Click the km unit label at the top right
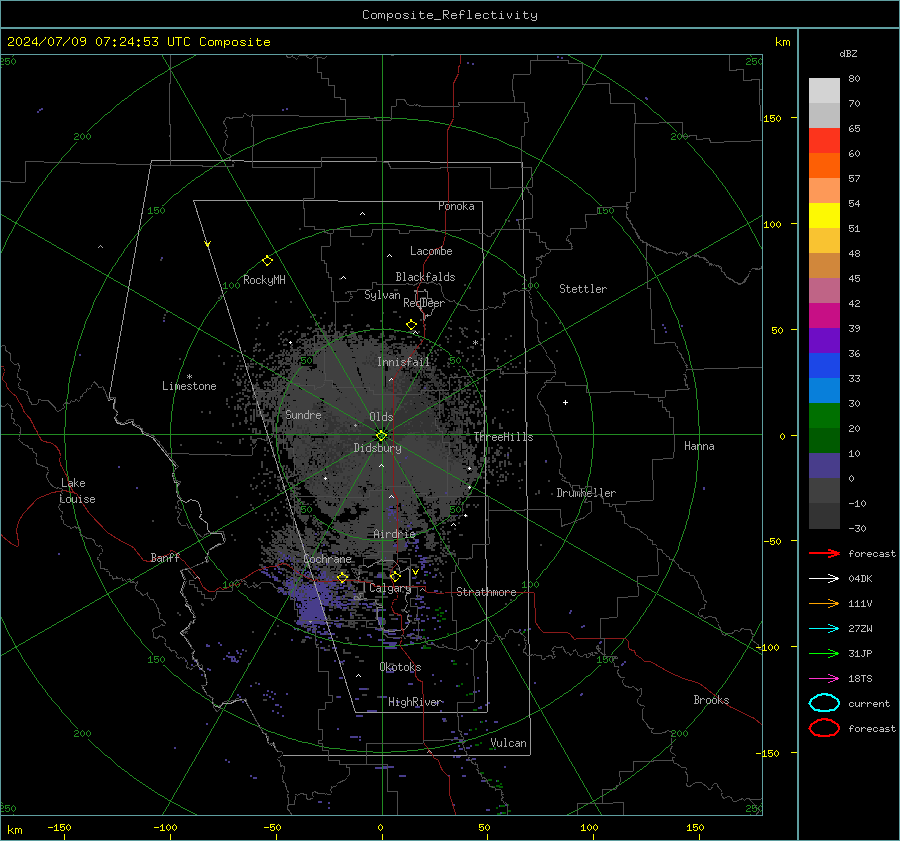The height and width of the screenshot is (841, 900). [x=782, y=42]
